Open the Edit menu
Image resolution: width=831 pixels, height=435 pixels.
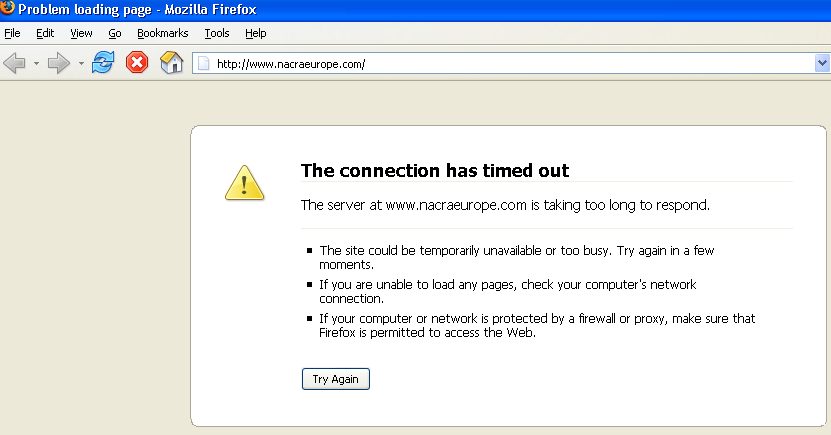45,33
